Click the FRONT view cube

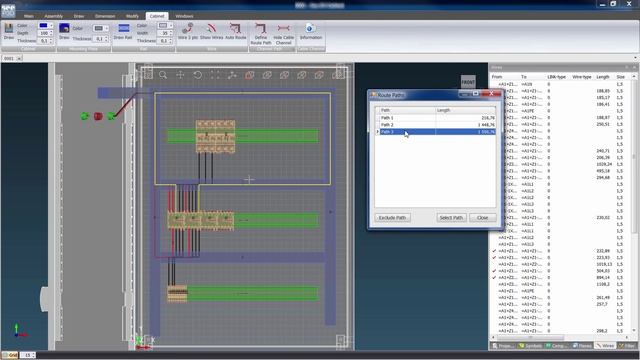tap(468, 82)
